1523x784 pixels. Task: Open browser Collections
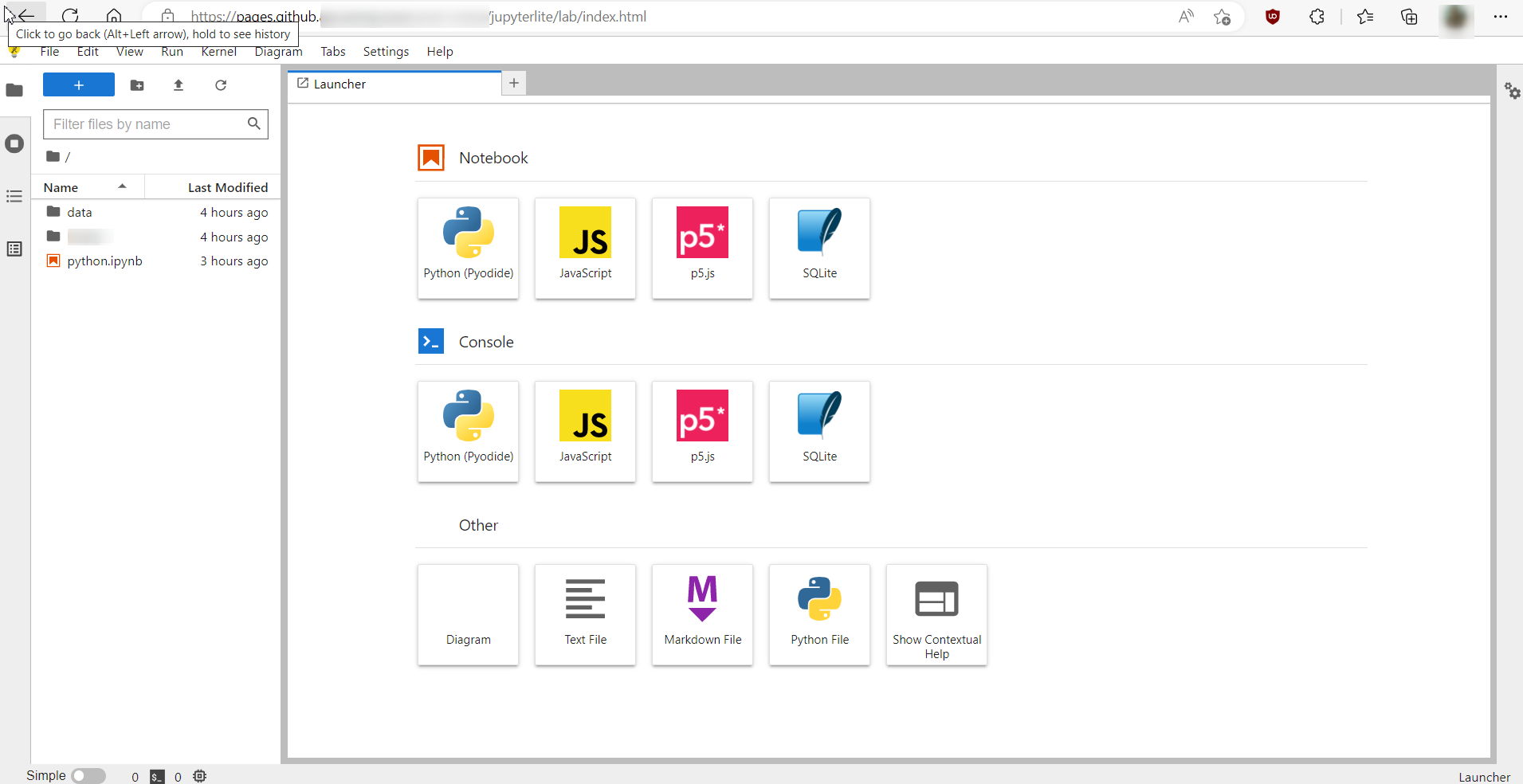[x=1409, y=17]
